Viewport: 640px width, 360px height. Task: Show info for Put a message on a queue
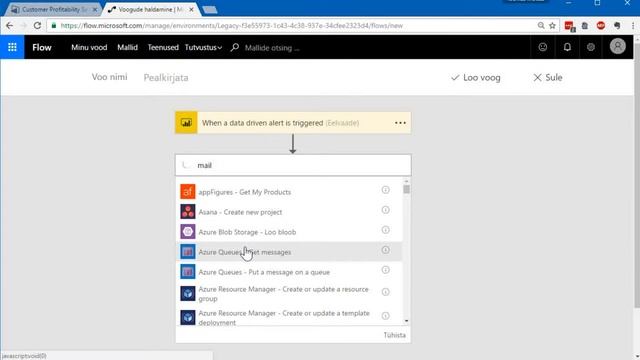[385, 270]
